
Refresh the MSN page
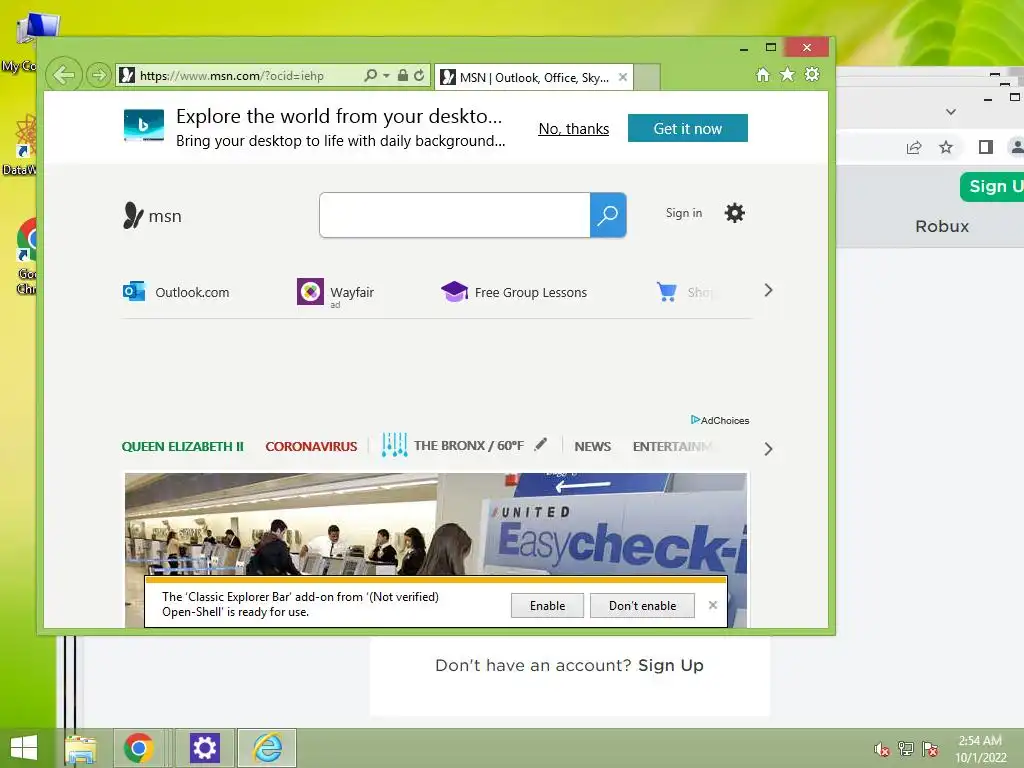419,75
